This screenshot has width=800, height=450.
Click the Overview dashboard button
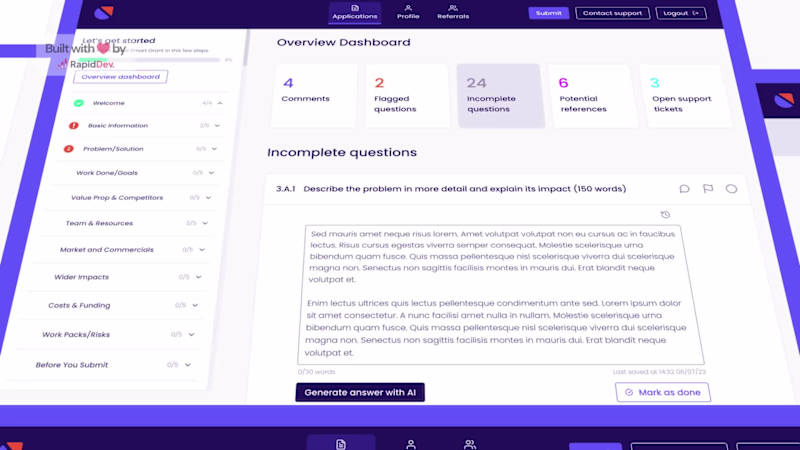click(120, 77)
